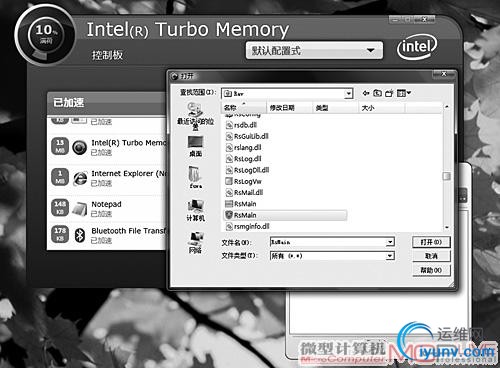Select rslang.dll in file list
The width and height of the screenshot is (500, 368).
(x=243, y=147)
